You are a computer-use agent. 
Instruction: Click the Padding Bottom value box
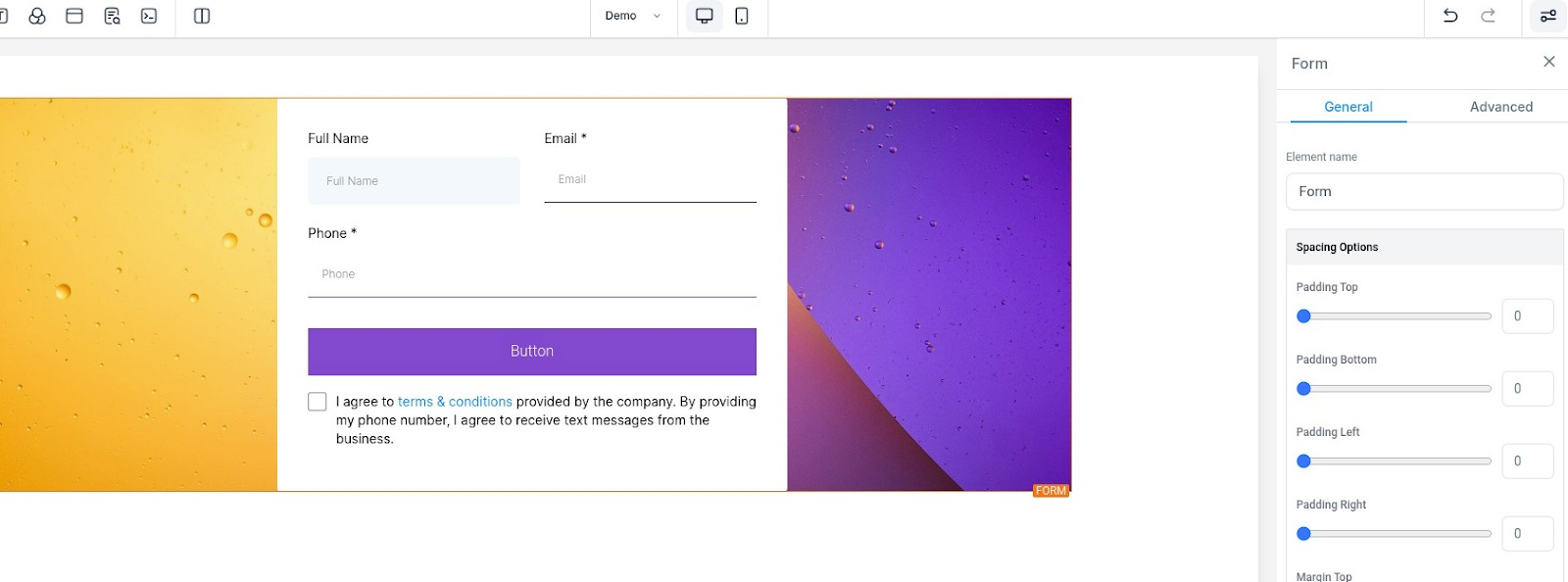1528,389
